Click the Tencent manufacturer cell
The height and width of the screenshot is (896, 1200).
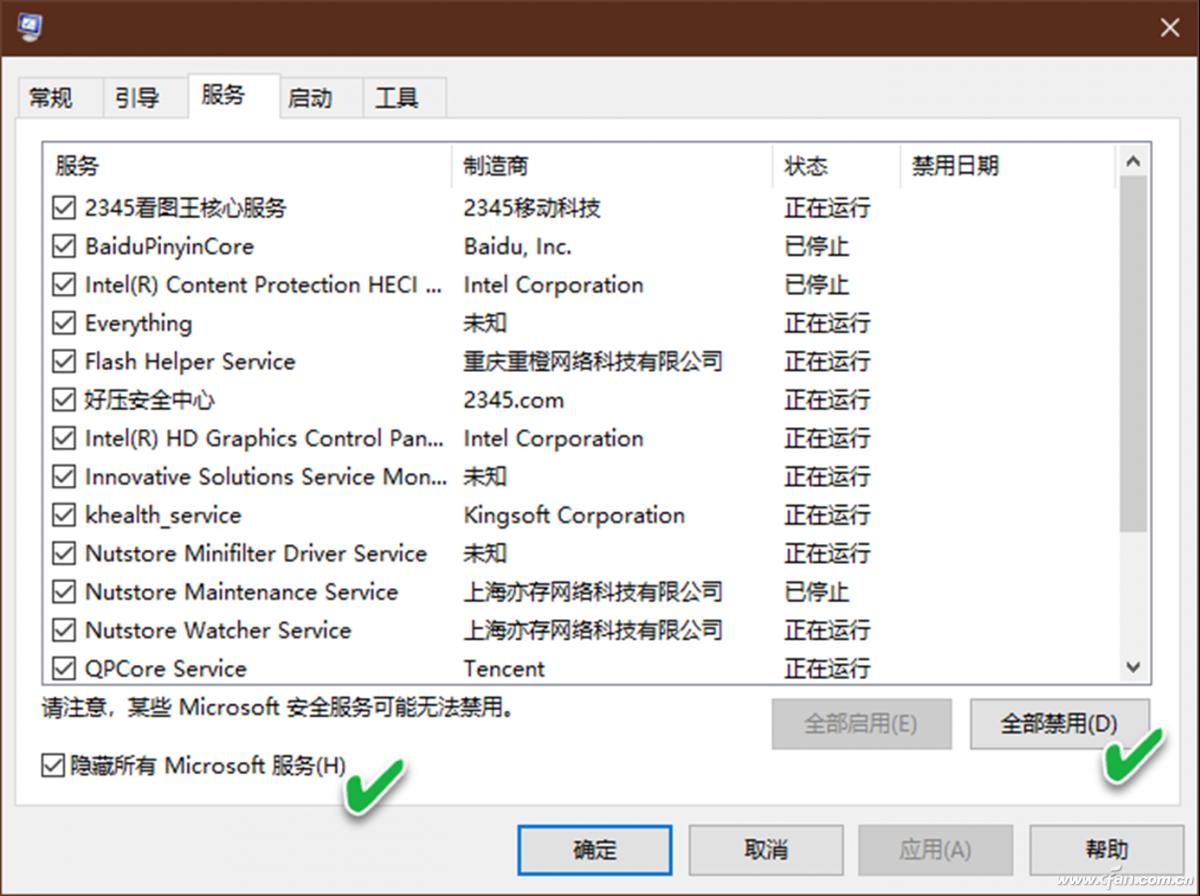point(504,668)
